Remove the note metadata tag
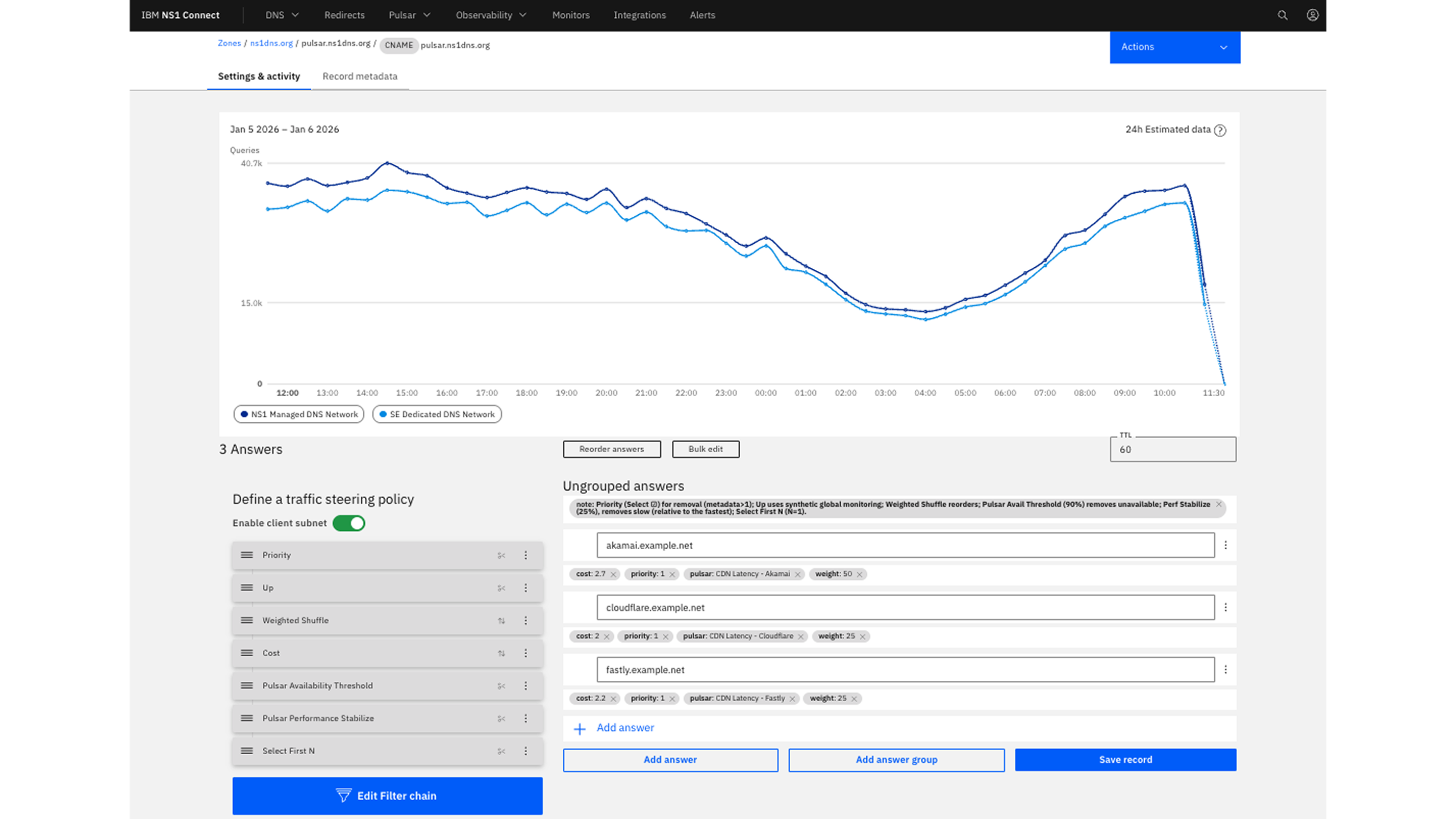 point(1219,504)
